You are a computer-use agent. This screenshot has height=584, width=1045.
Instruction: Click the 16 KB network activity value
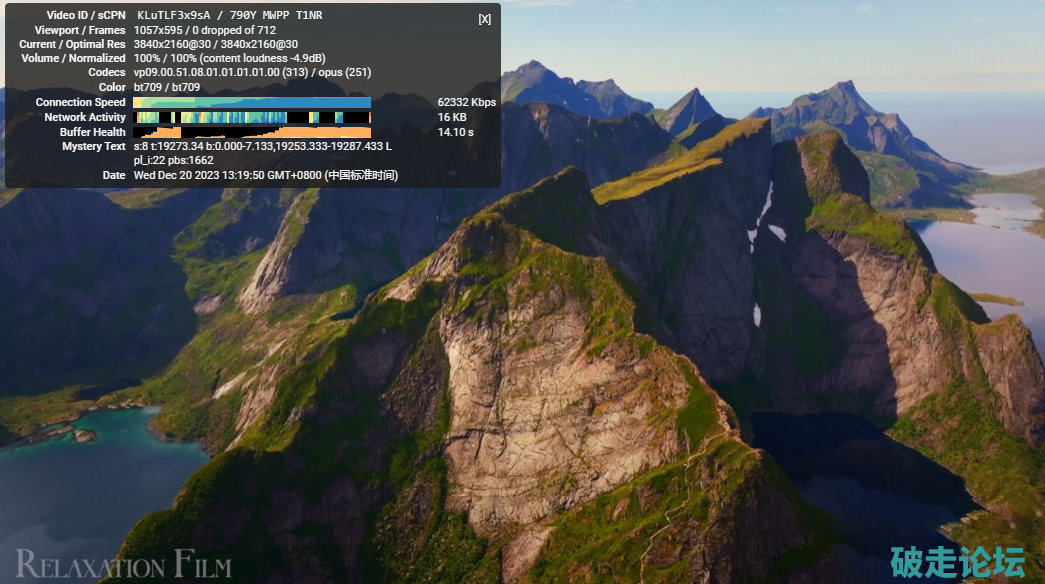click(x=452, y=117)
